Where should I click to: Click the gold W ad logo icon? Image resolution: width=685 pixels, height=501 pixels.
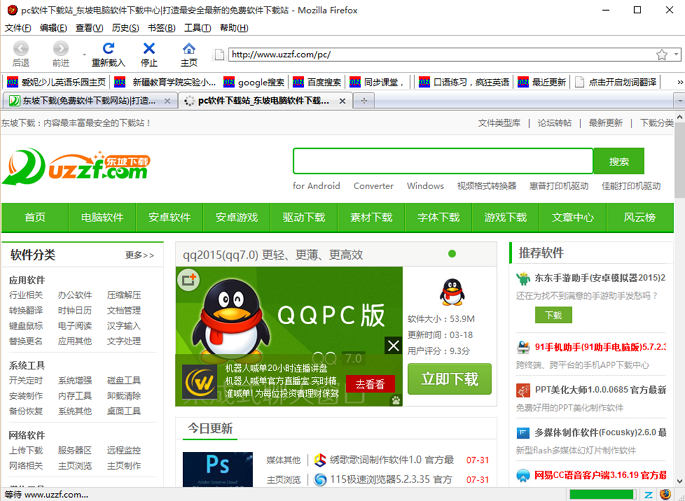click(200, 382)
